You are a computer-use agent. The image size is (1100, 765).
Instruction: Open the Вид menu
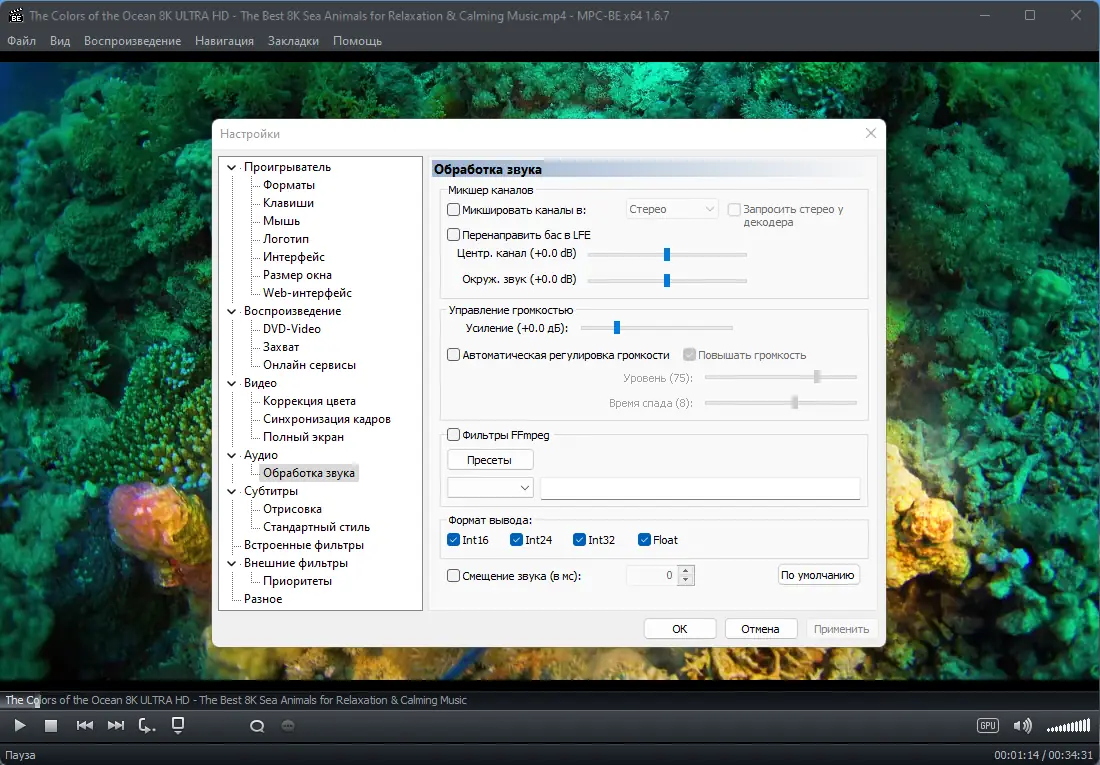click(60, 41)
